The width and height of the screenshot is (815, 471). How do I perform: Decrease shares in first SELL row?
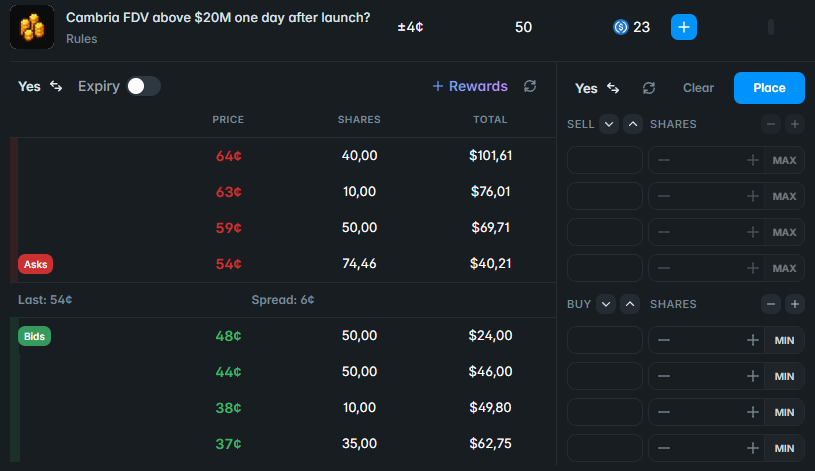664,160
